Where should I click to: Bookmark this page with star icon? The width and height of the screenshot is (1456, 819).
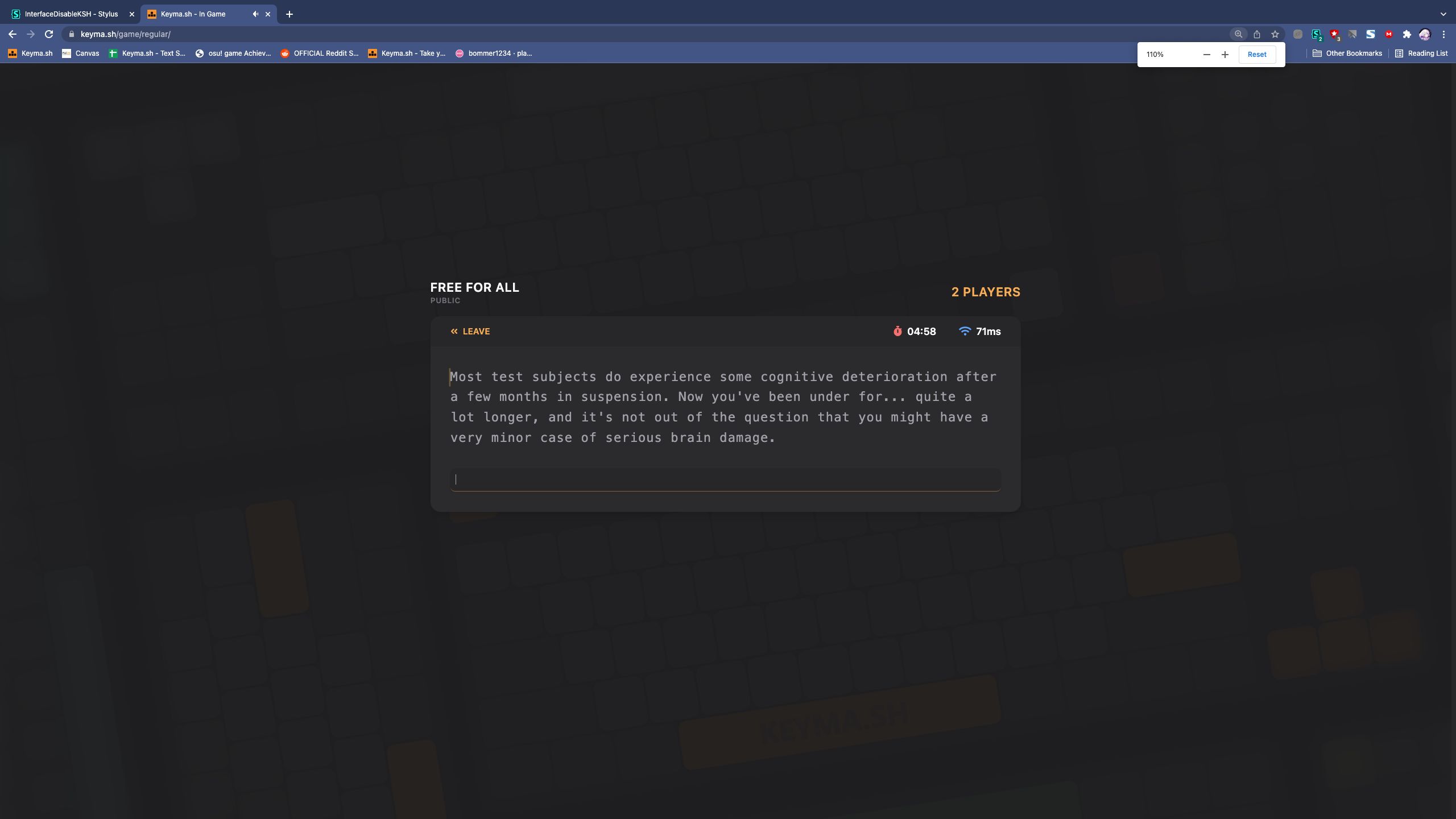1275,34
